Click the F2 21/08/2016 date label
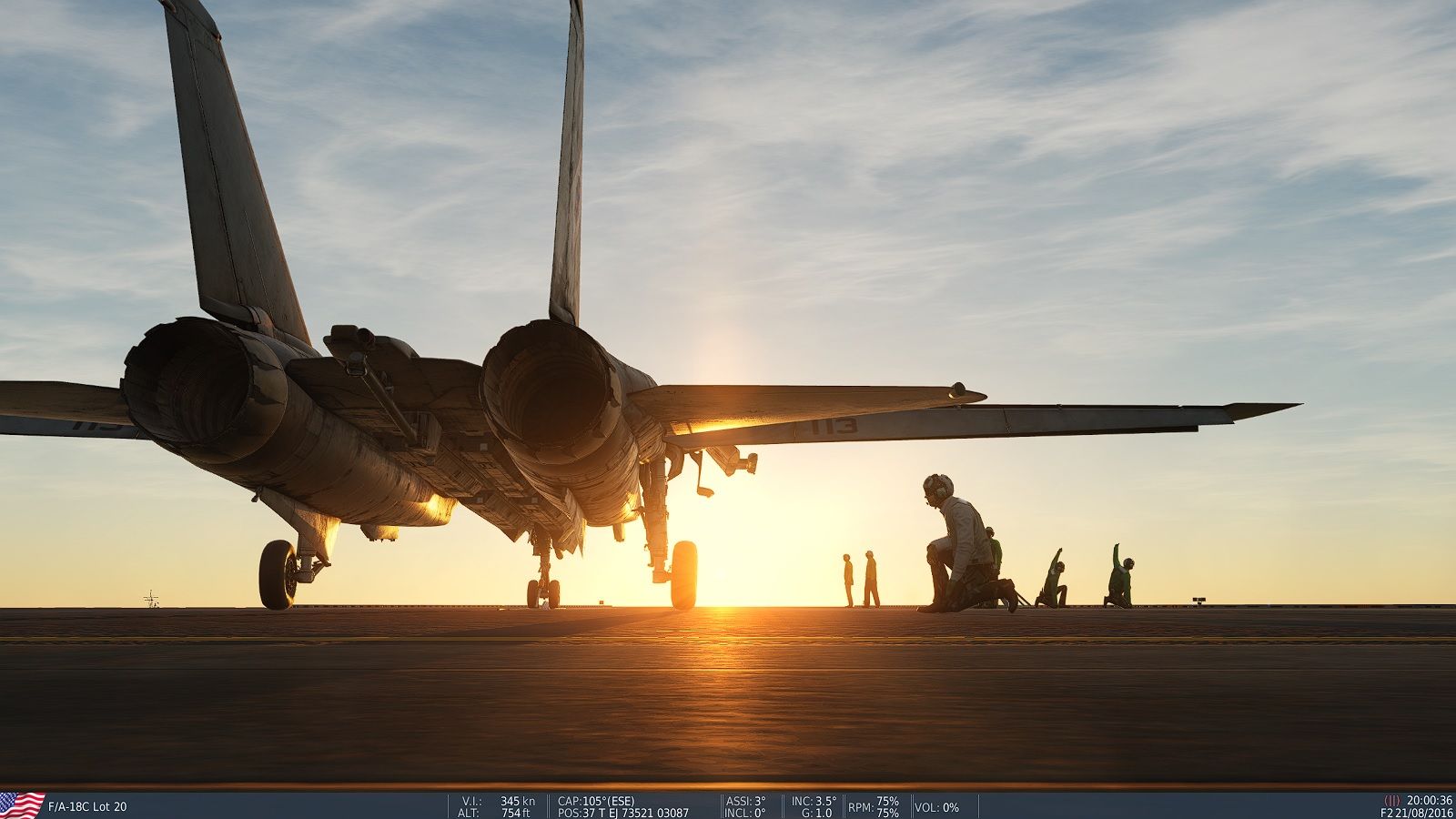Image resolution: width=1456 pixels, height=819 pixels. pyautogui.click(x=1416, y=813)
